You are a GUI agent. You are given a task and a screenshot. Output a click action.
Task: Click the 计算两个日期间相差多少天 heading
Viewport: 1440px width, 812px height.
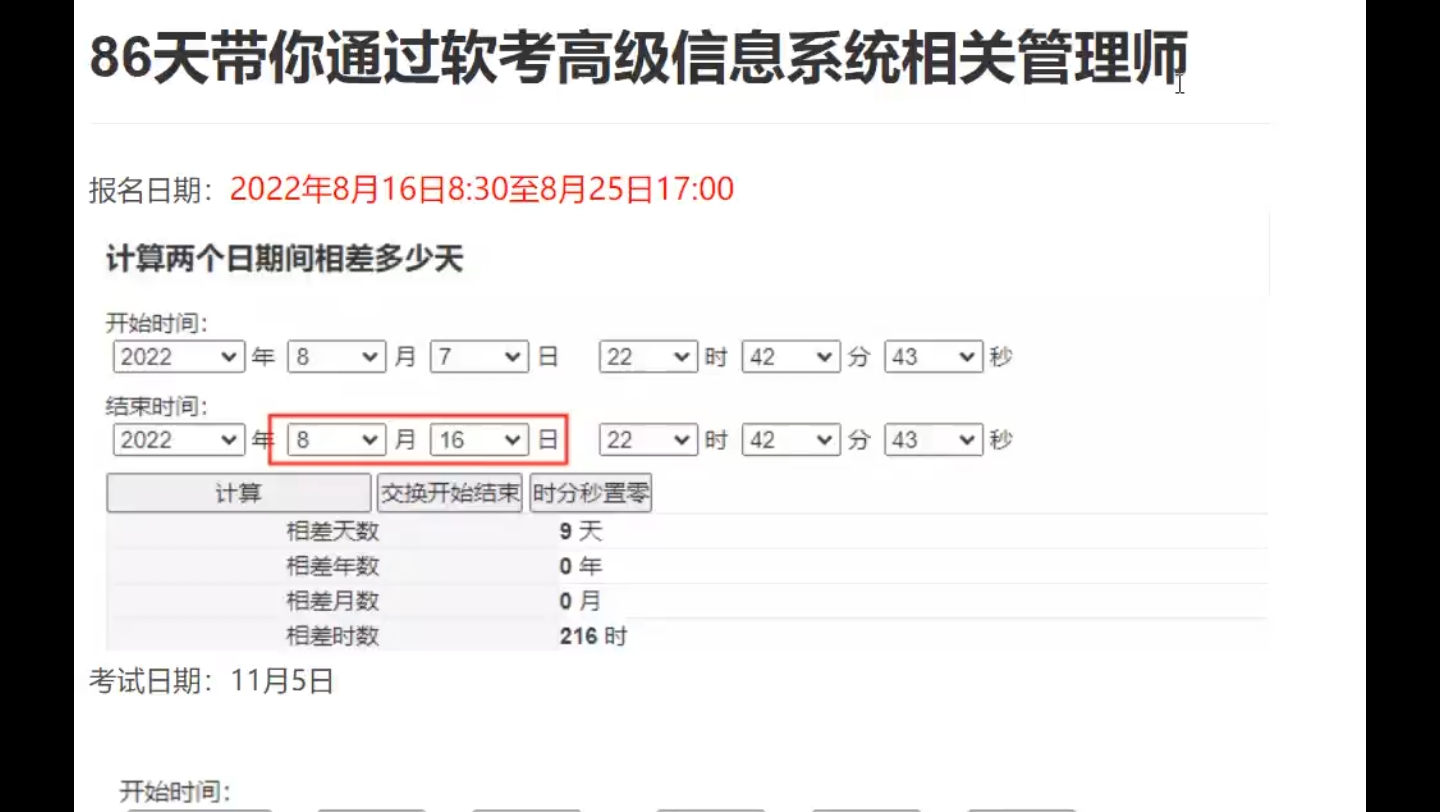tap(288, 258)
